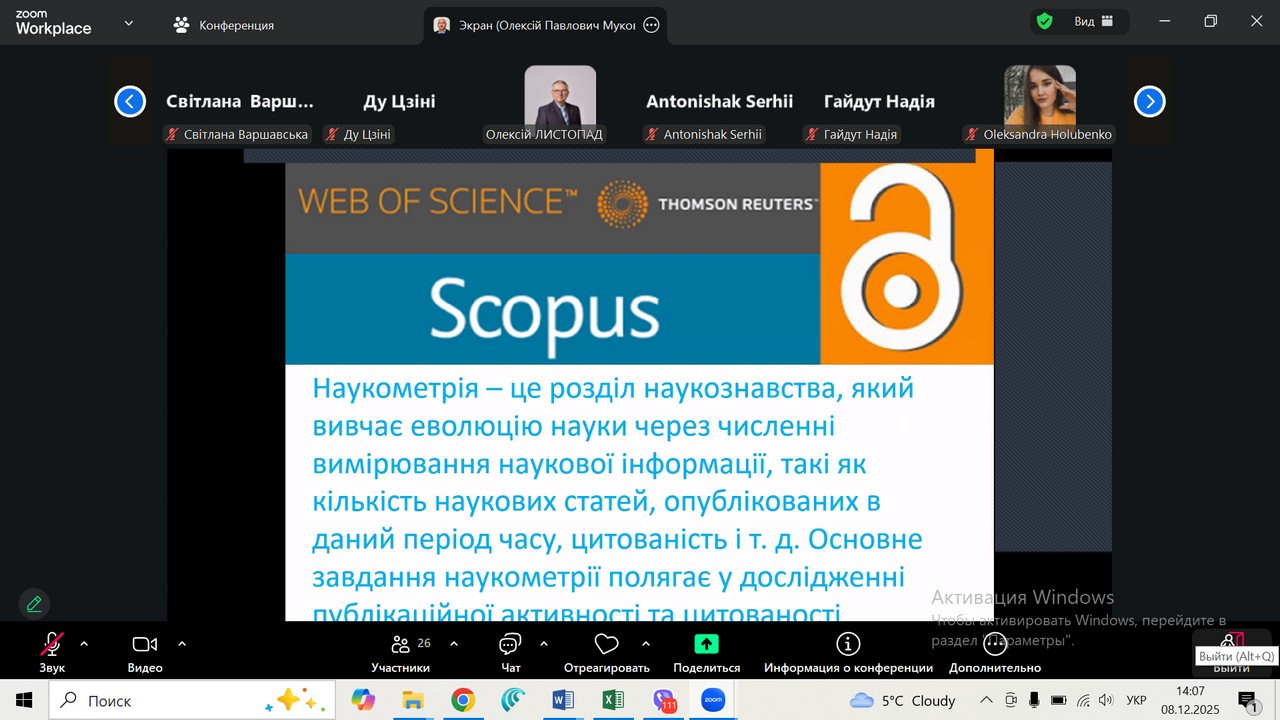
Task: Switch keyboard language УКР indicator
Action: pos(1136,700)
